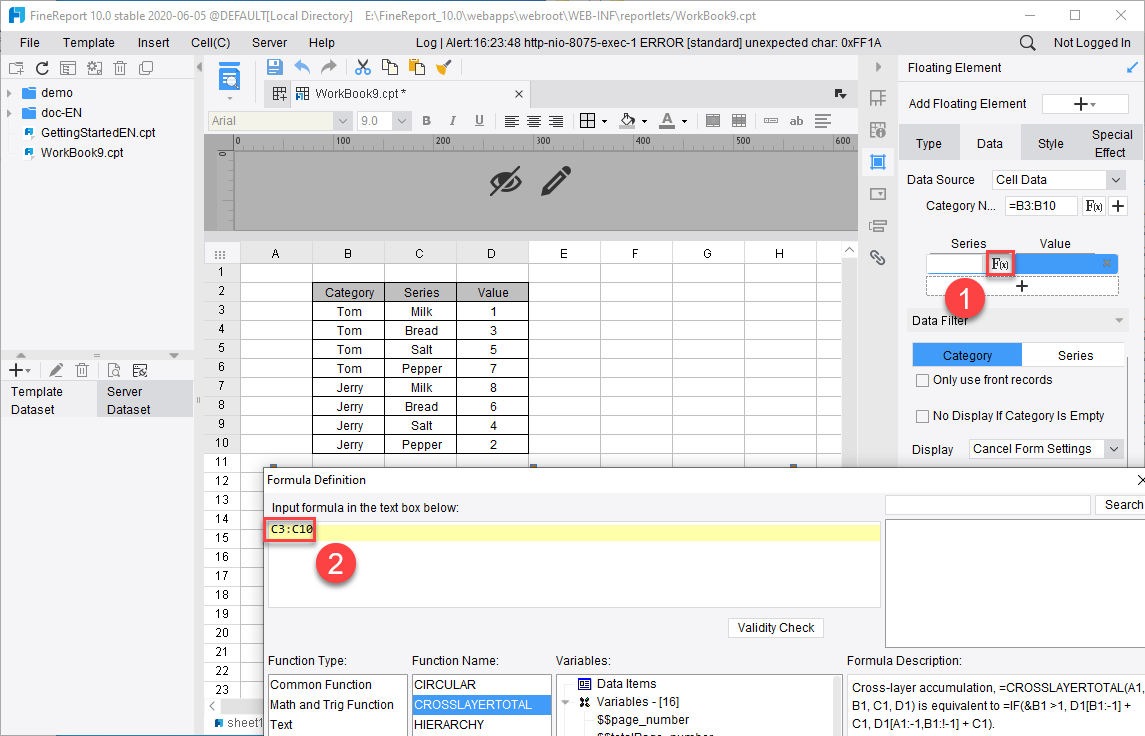The width and height of the screenshot is (1145, 736).
Task: Collapse the Data Filter section
Action: (1119, 321)
